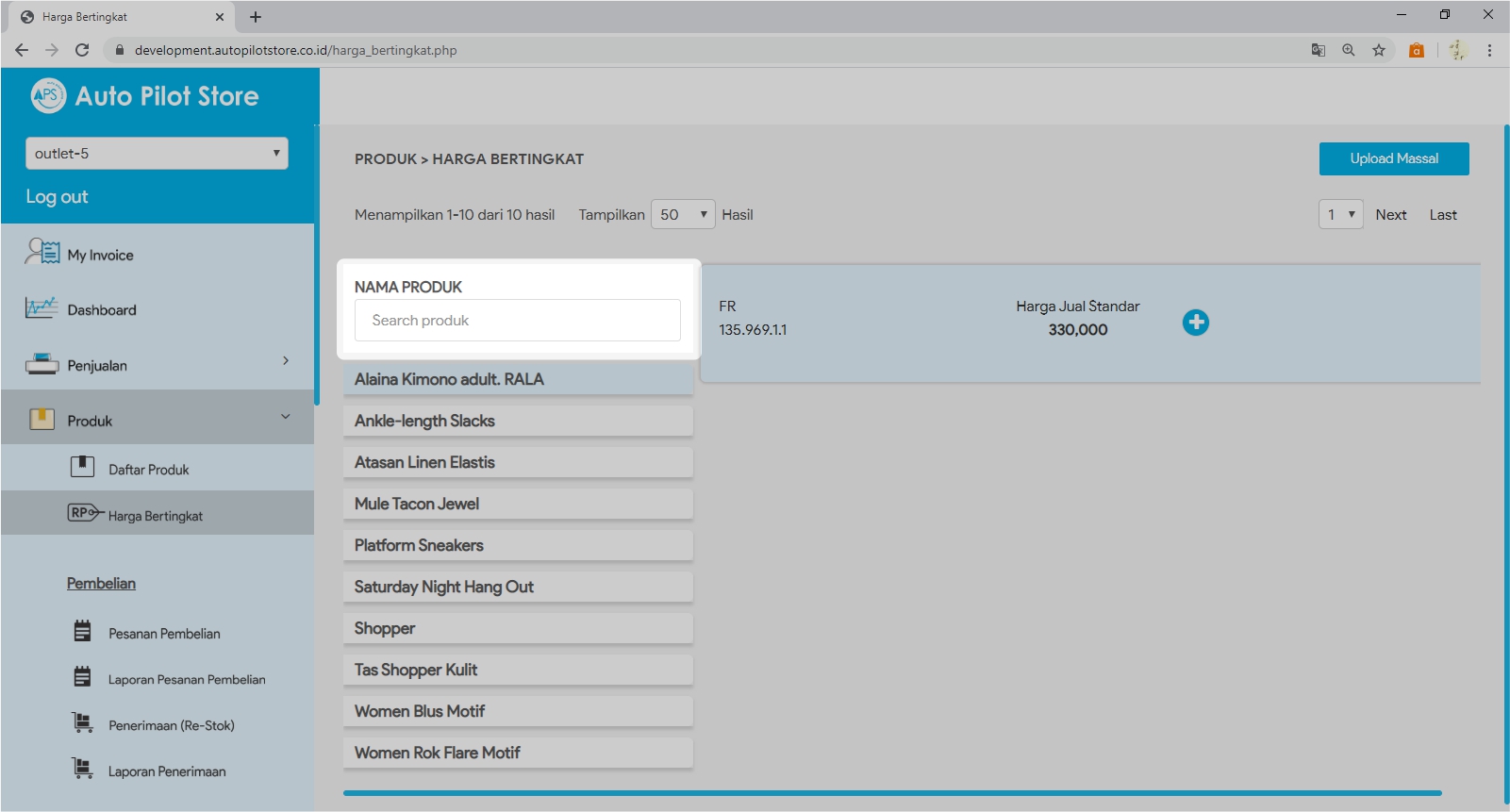
Task: Click the blue plus icon beside Harga Jual Standar
Action: point(1195,323)
